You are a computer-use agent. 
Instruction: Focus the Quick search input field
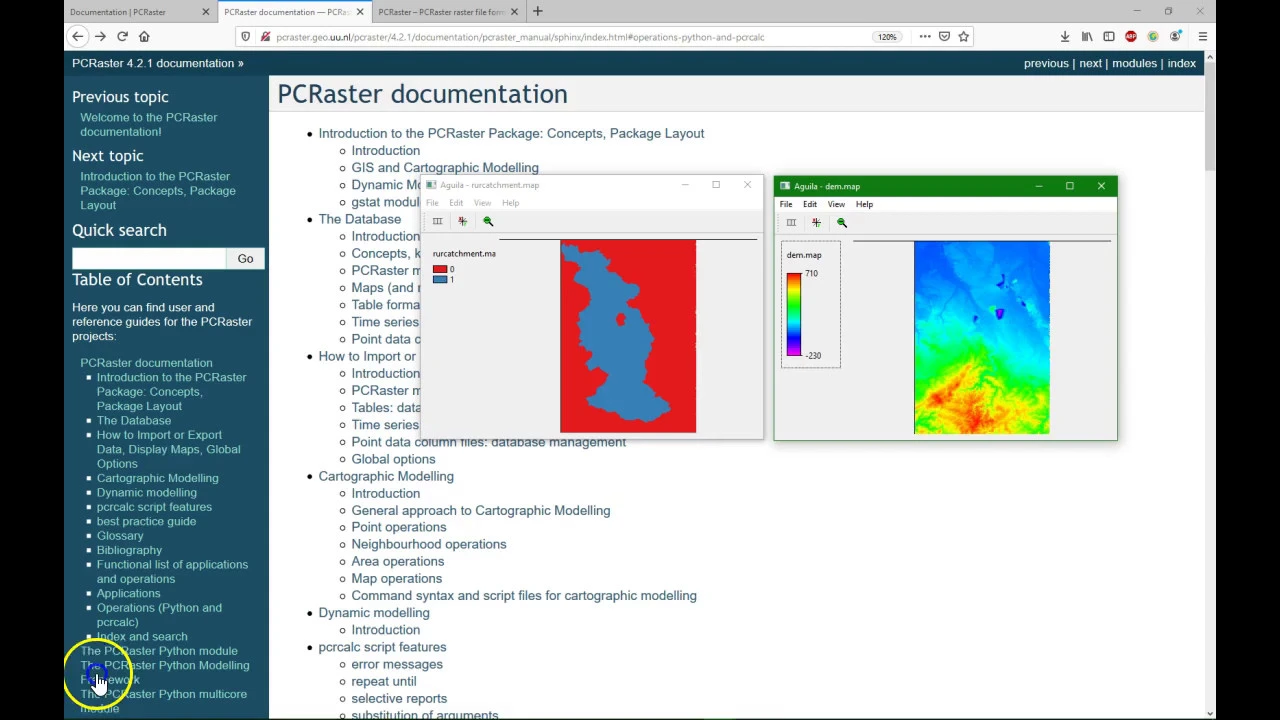pos(149,259)
